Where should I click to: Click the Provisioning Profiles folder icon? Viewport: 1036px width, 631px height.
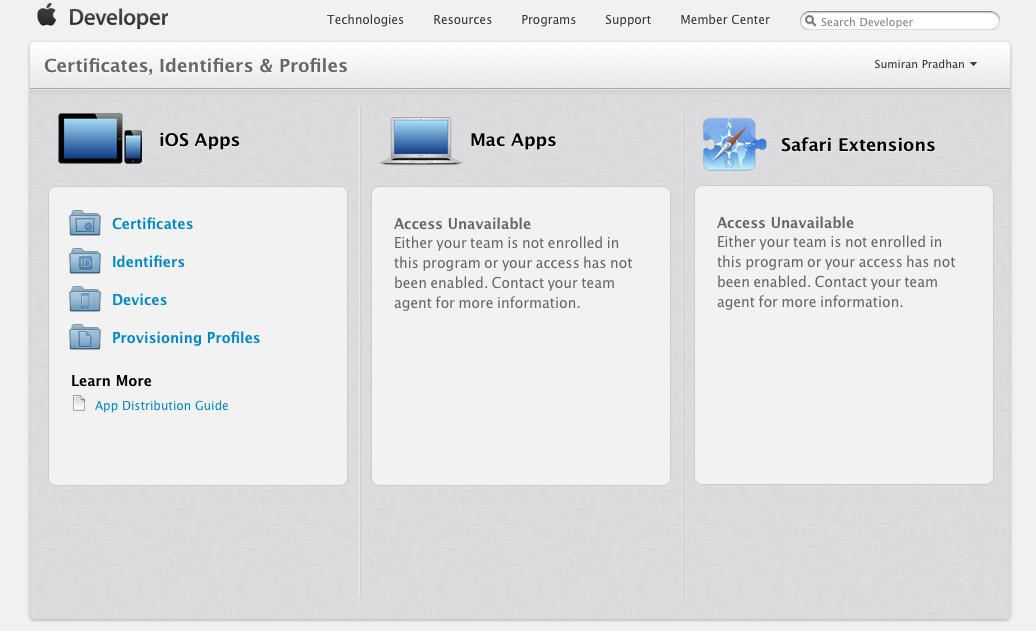[x=85, y=338]
